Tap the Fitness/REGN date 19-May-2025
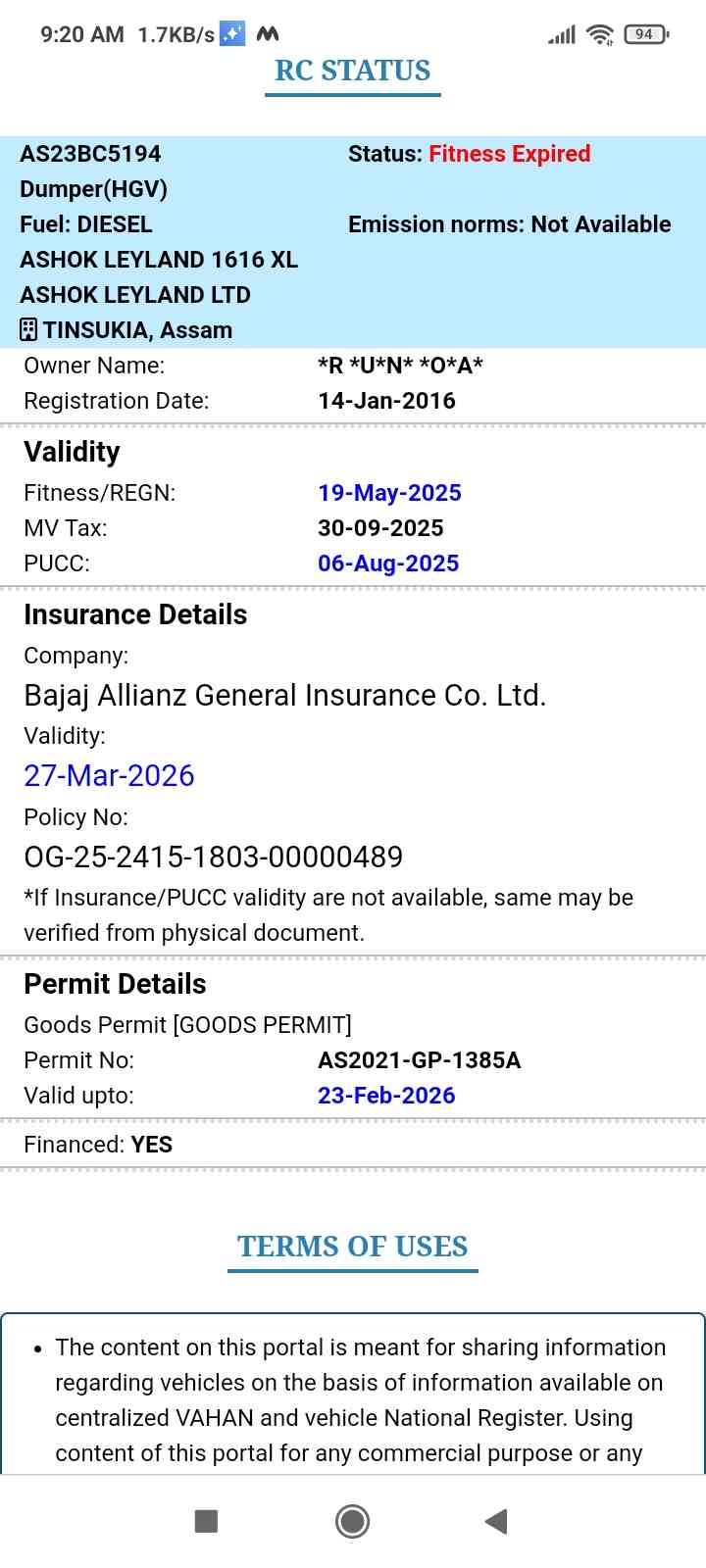This screenshot has height=1568, width=706. (389, 493)
